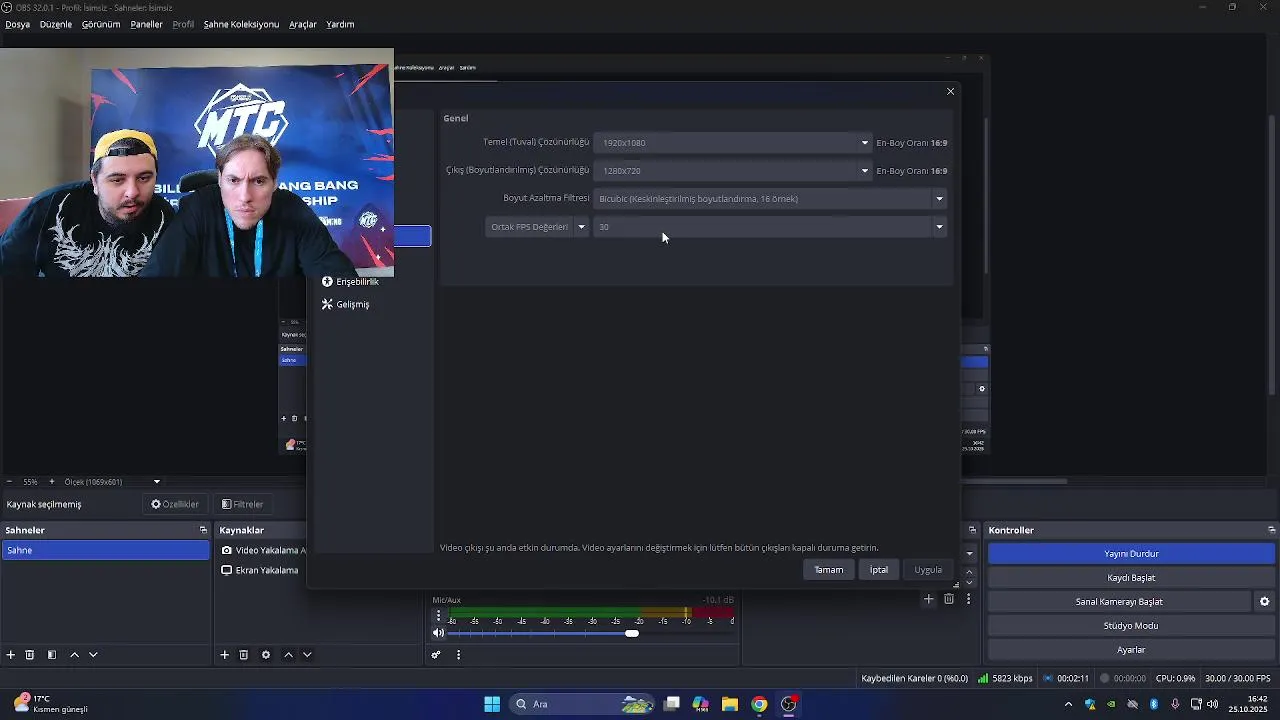This screenshot has height=720, width=1280.
Task: Open Ayarlar in Kontroller
Action: pyautogui.click(x=1131, y=650)
